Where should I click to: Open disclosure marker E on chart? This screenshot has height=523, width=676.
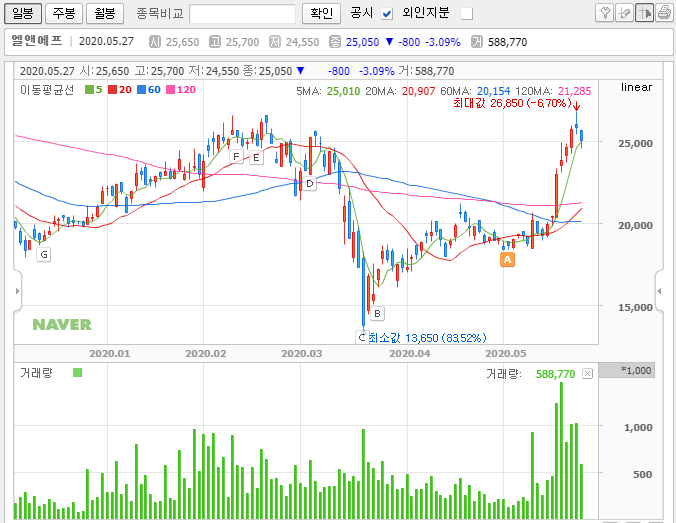[256, 157]
